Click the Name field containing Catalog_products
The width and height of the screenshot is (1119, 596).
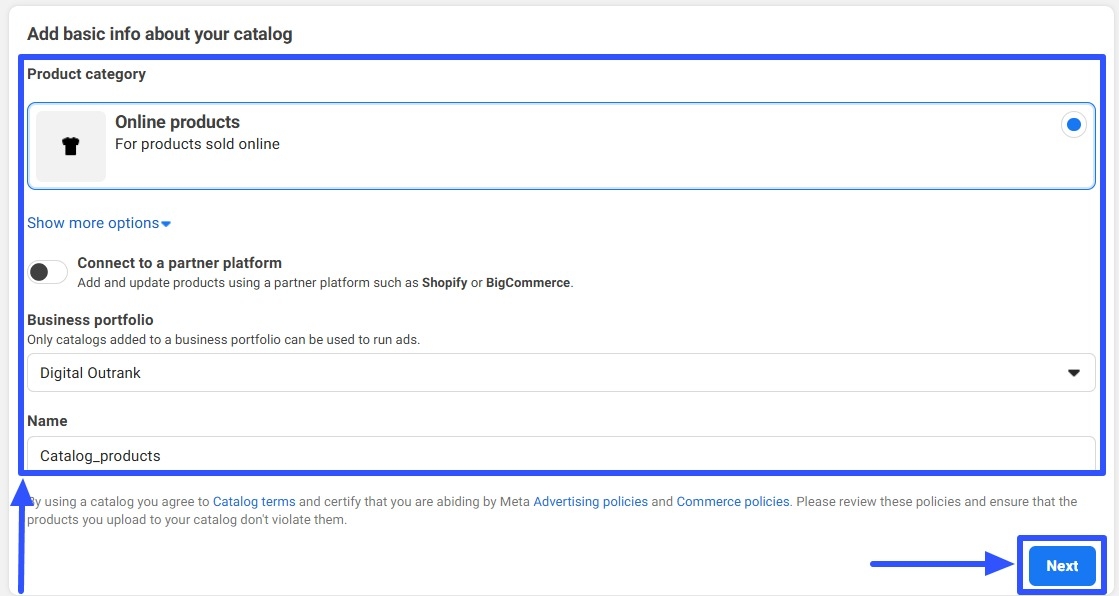pyautogui.click(x=560, y=455)
